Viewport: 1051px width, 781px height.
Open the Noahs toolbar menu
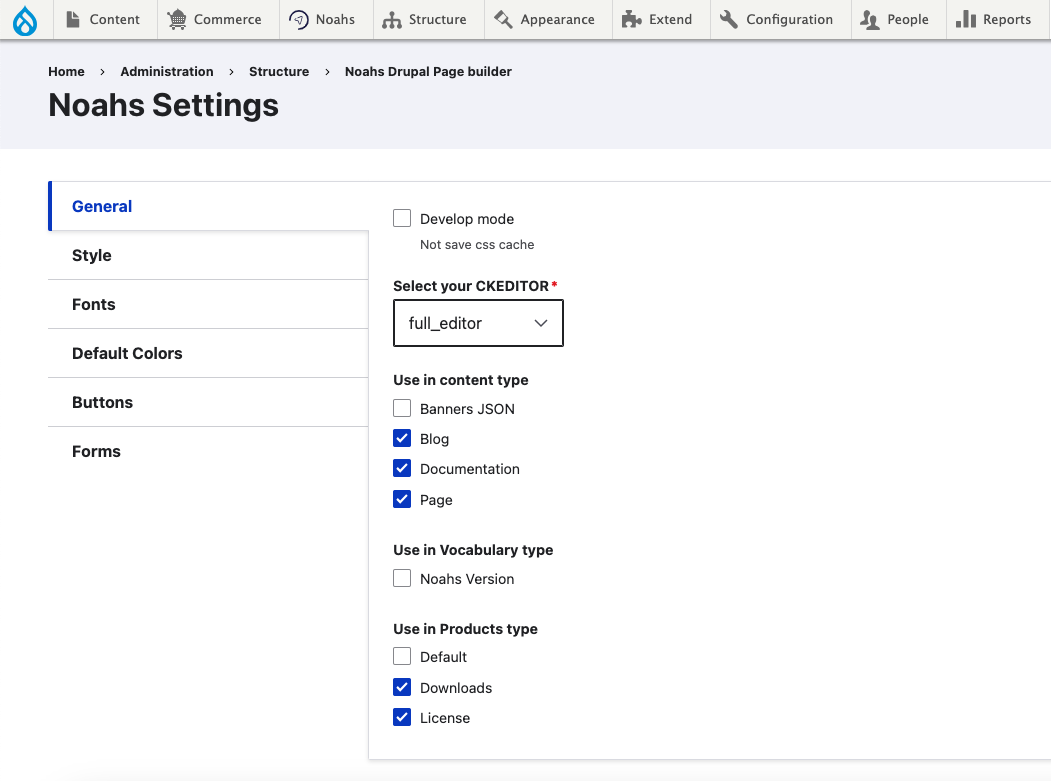click(326, 19)
